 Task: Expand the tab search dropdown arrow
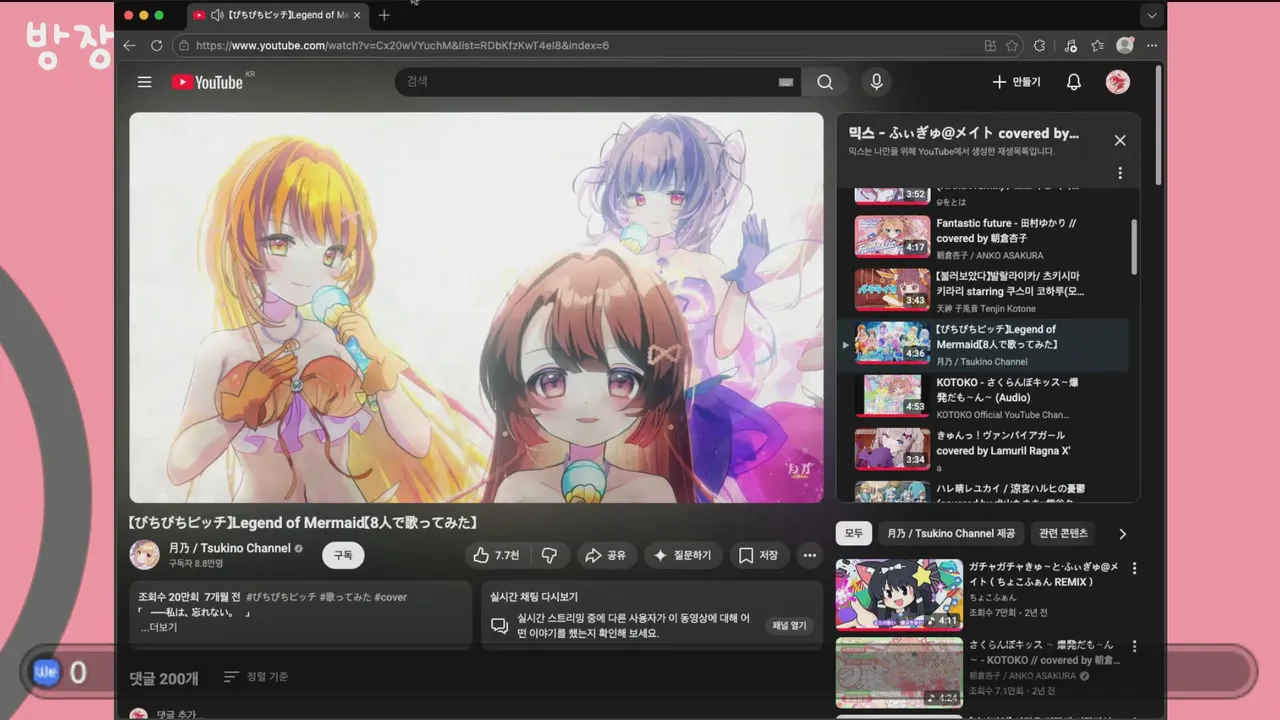(1152, 15)
